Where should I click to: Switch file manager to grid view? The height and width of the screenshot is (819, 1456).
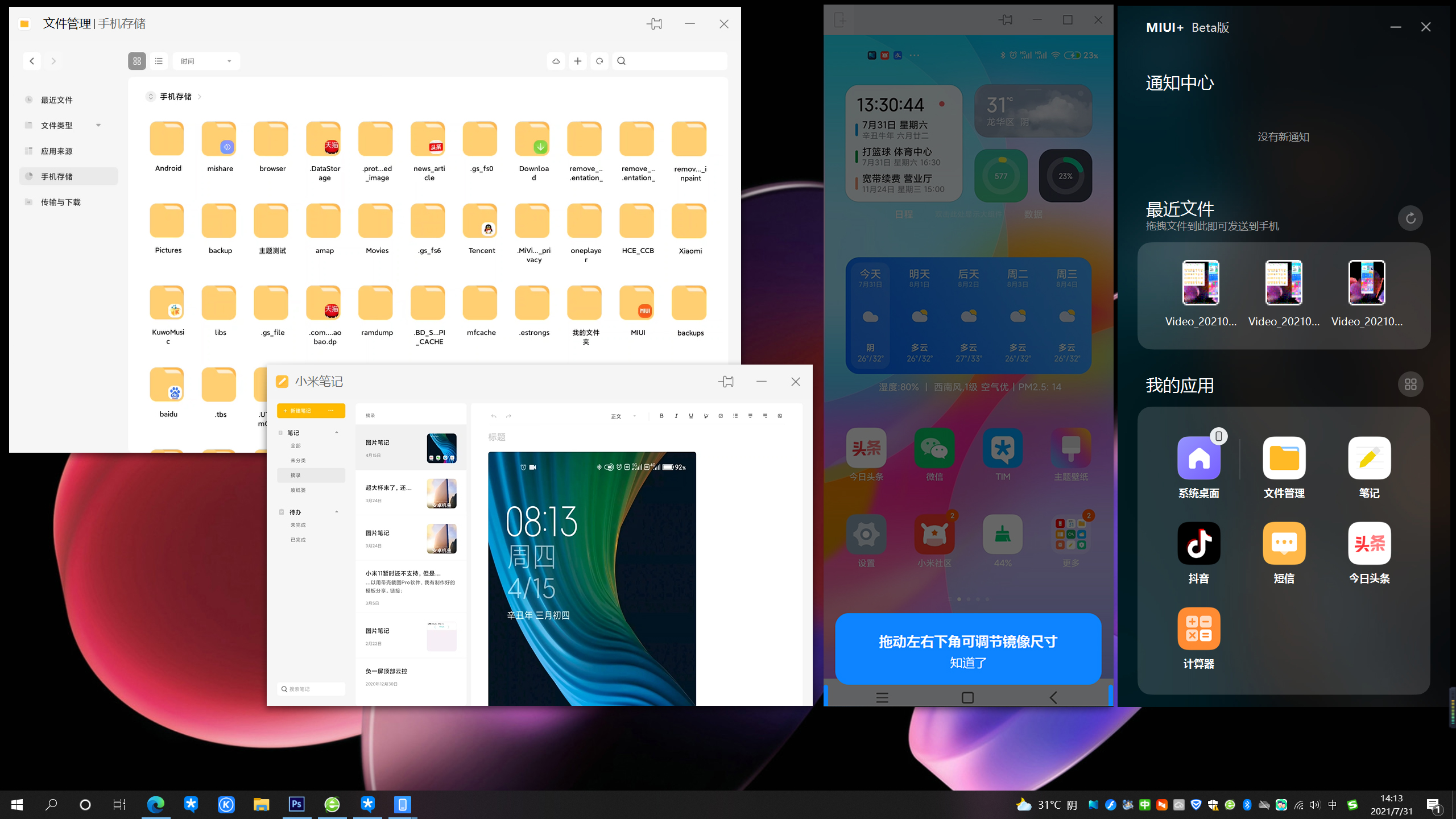click(x=137, y=61)
